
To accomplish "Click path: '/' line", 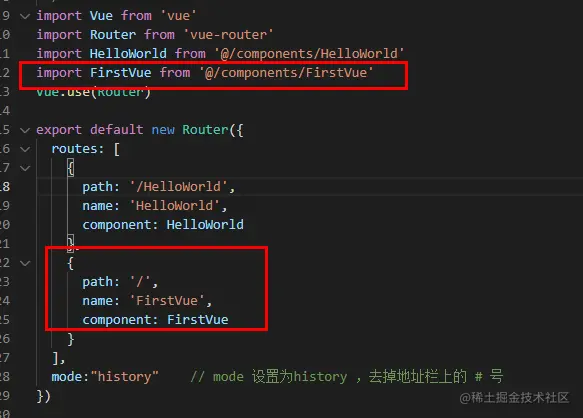I will click(x=120, y=282).
